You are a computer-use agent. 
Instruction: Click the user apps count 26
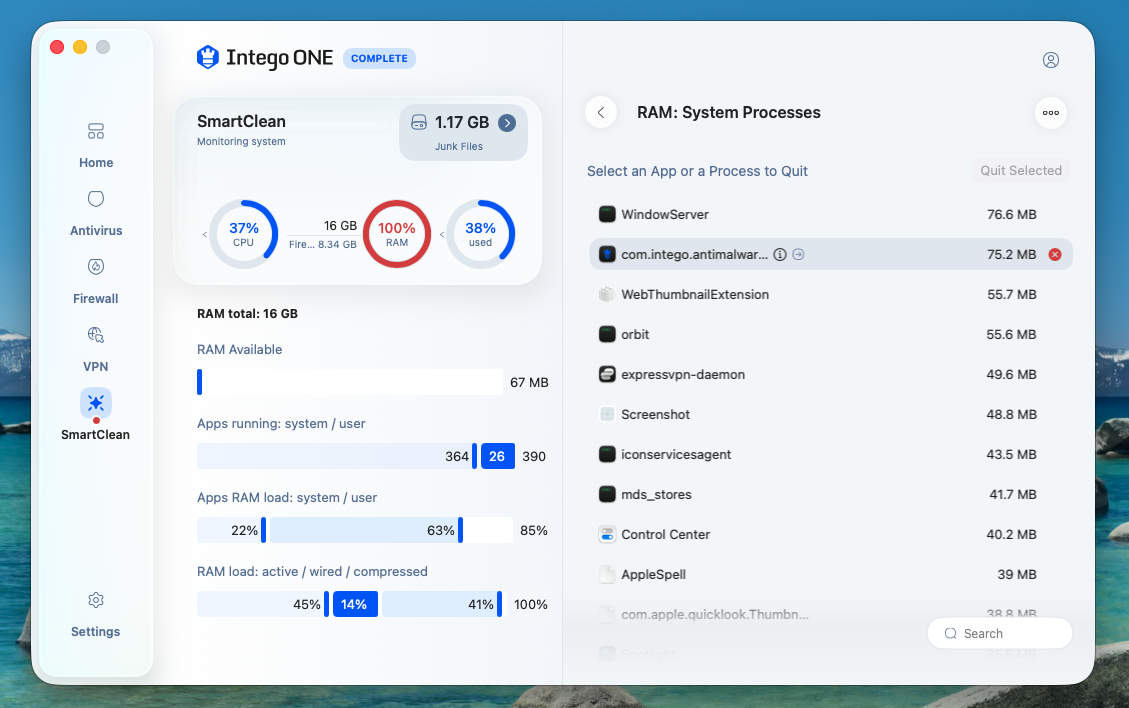tap(498, 456)
